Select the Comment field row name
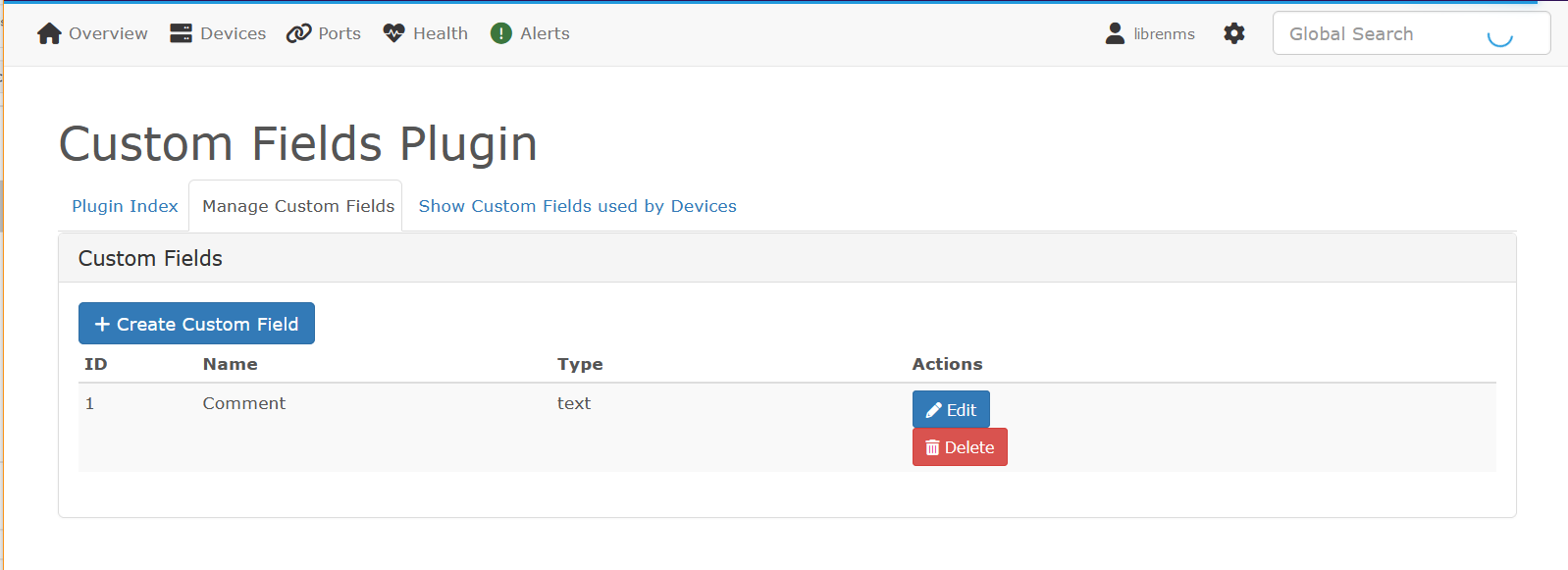This screenshot has width=1568, height=570. coord(243,403)
